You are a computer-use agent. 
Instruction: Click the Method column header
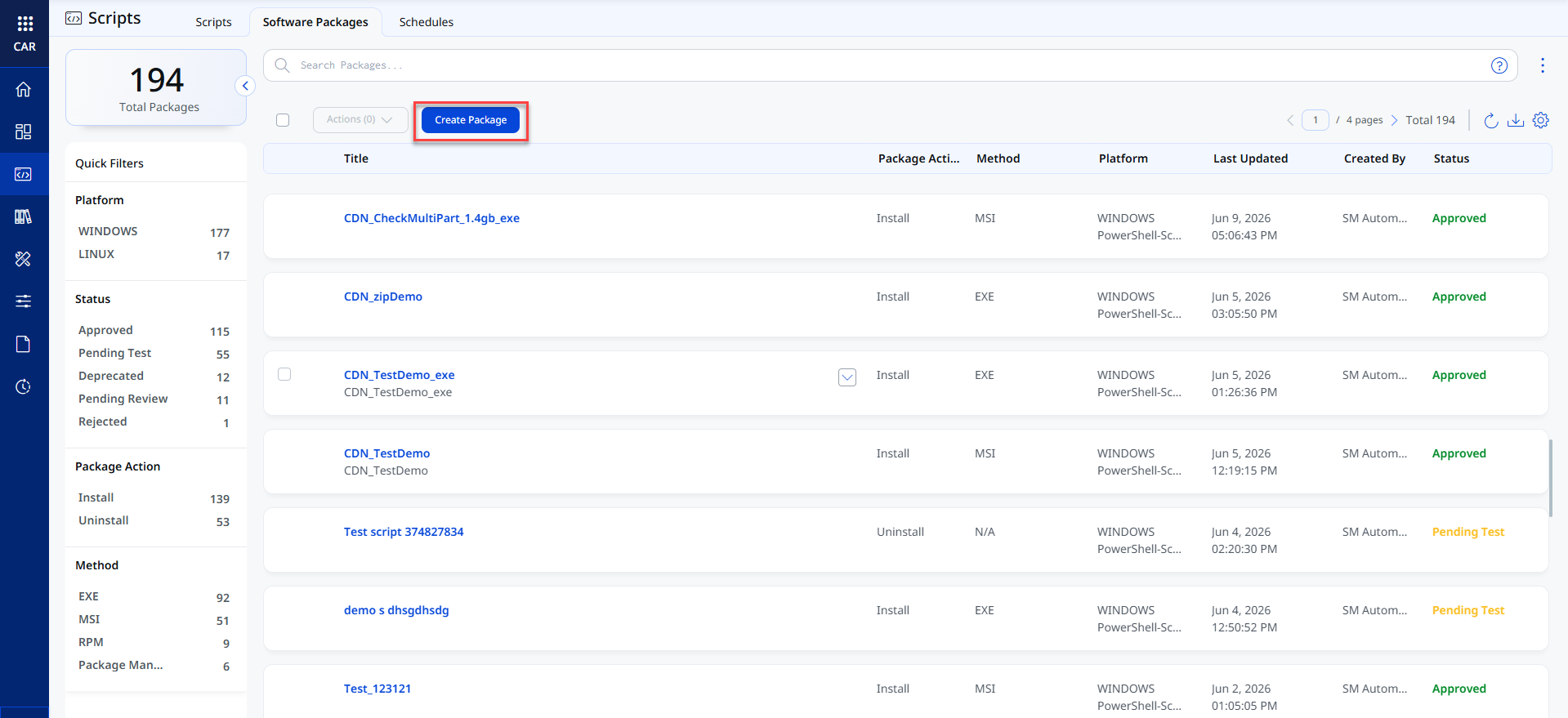click(998, 158)
